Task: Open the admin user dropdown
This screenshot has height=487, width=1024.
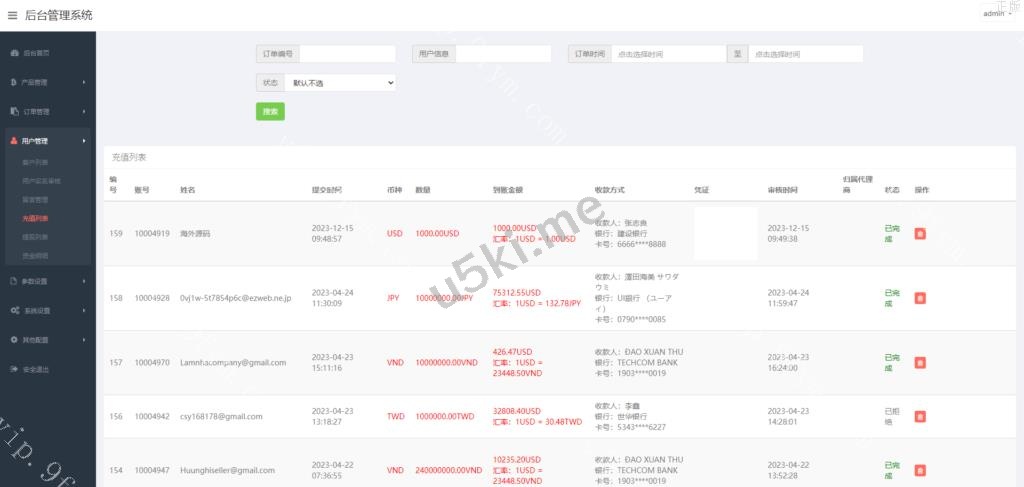Action: pos(997,14)
